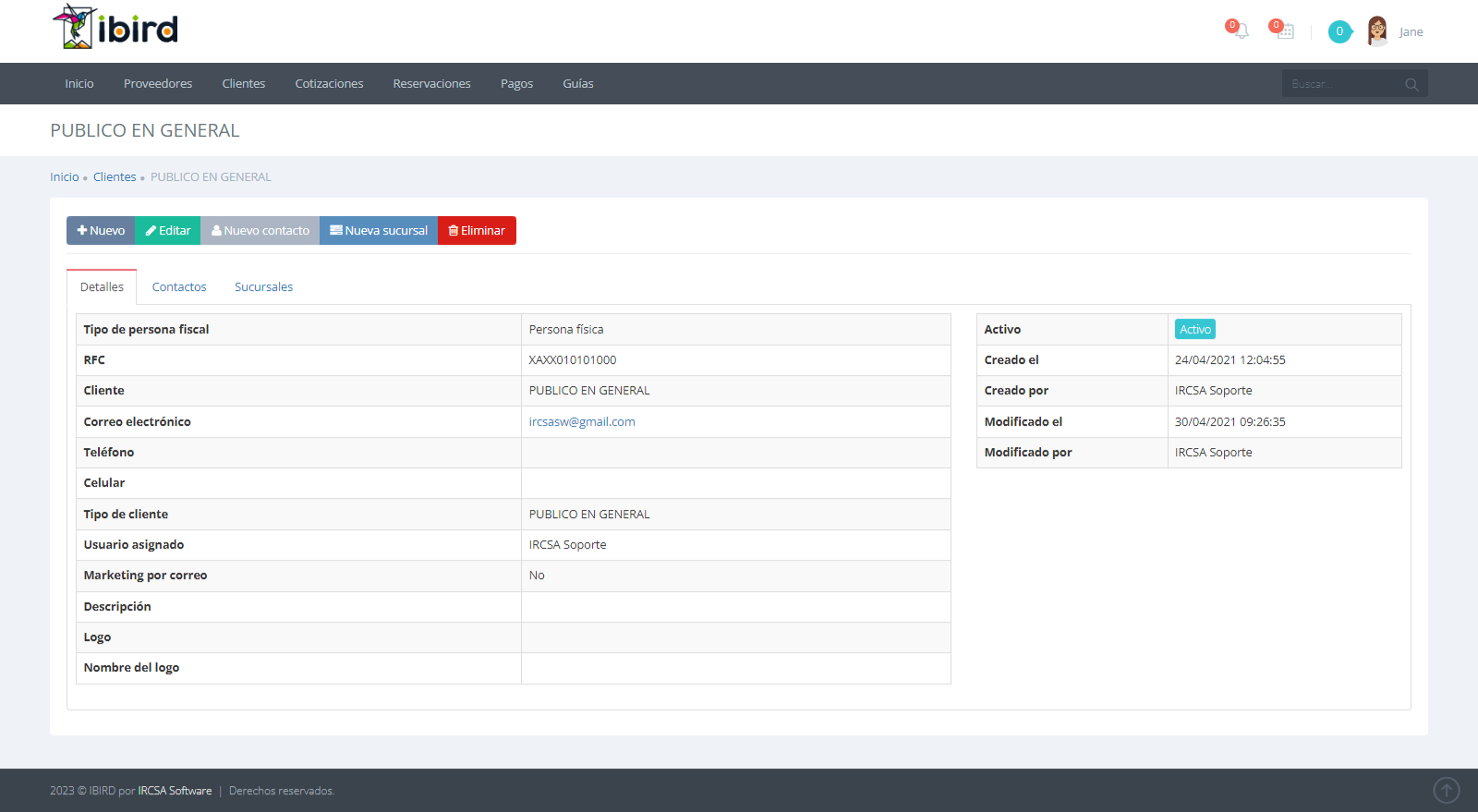Screen dimensions: 1478x812
Task: Click the teal counter badge
Action: (1339, 31)
